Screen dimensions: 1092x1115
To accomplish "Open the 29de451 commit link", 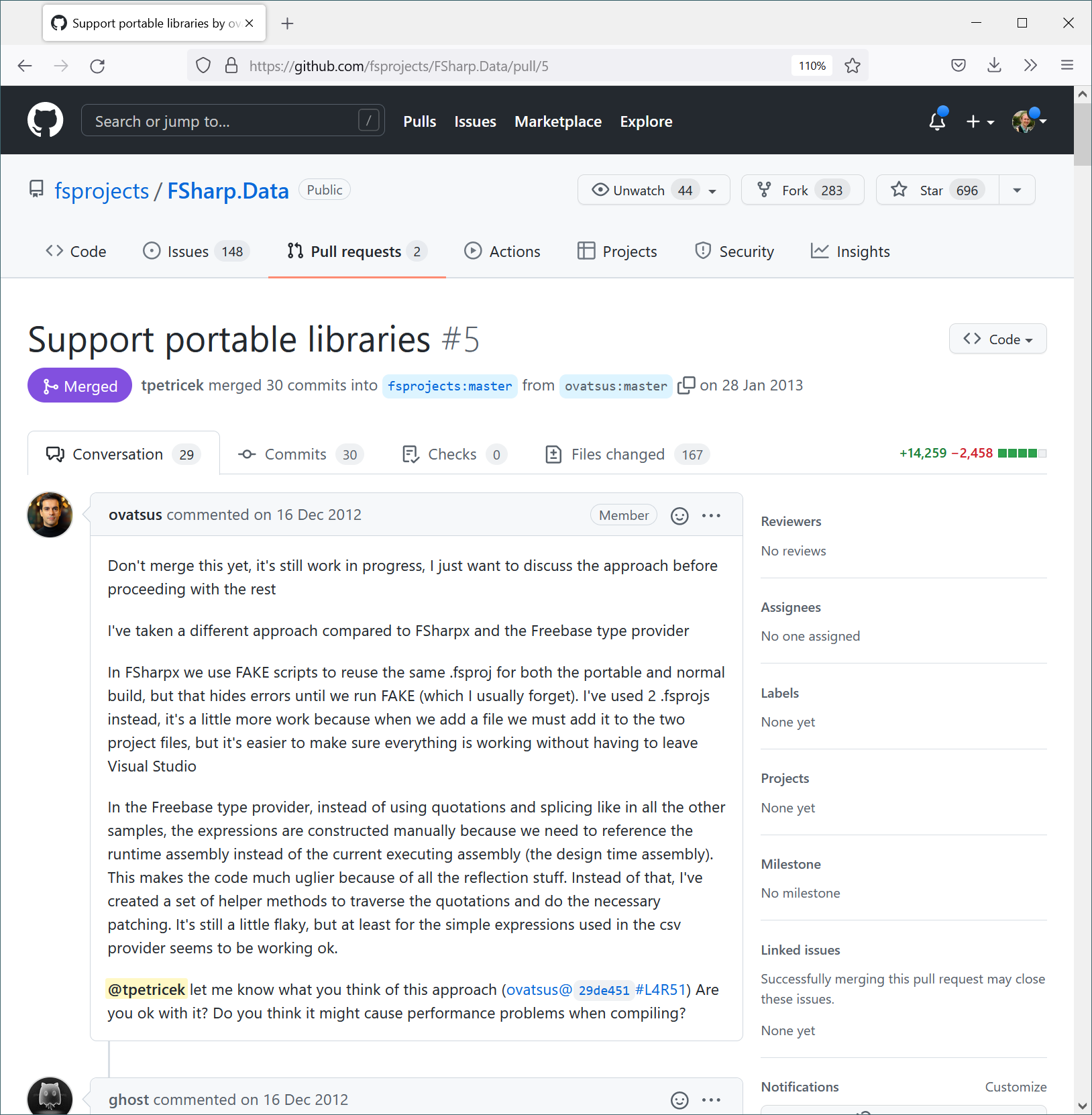I will [604, 991].
